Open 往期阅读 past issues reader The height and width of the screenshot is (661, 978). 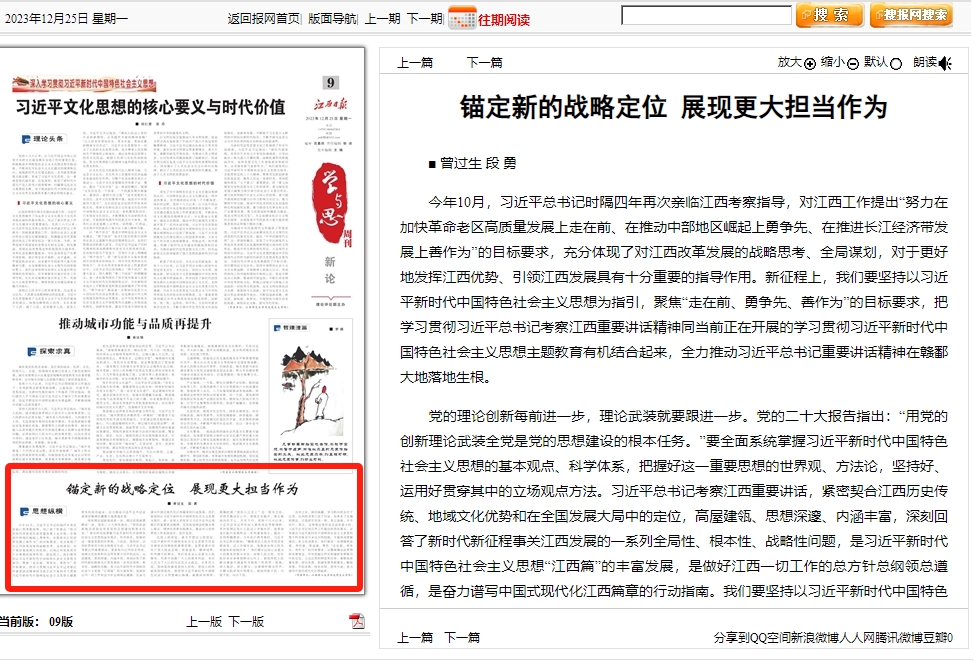(x=504, y=19)
